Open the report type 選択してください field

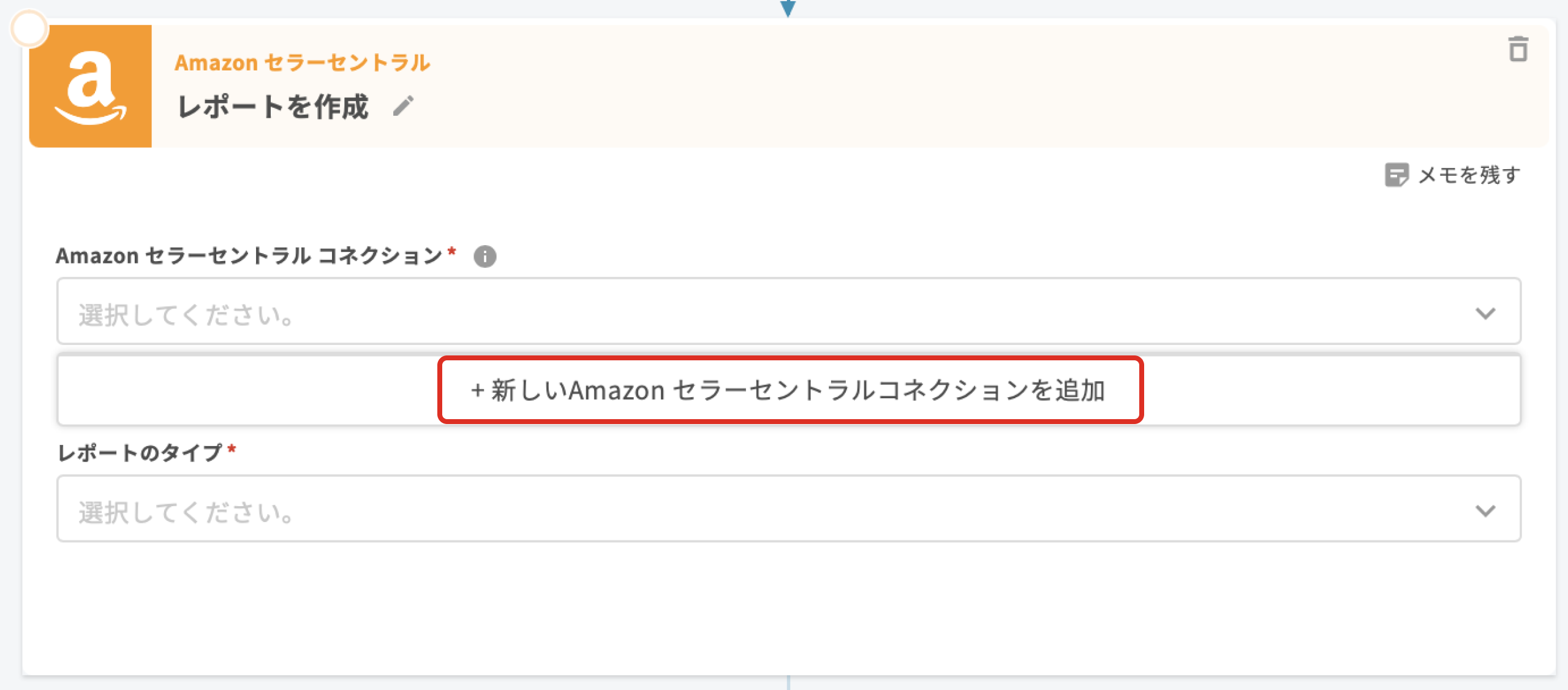pos(735,511)
